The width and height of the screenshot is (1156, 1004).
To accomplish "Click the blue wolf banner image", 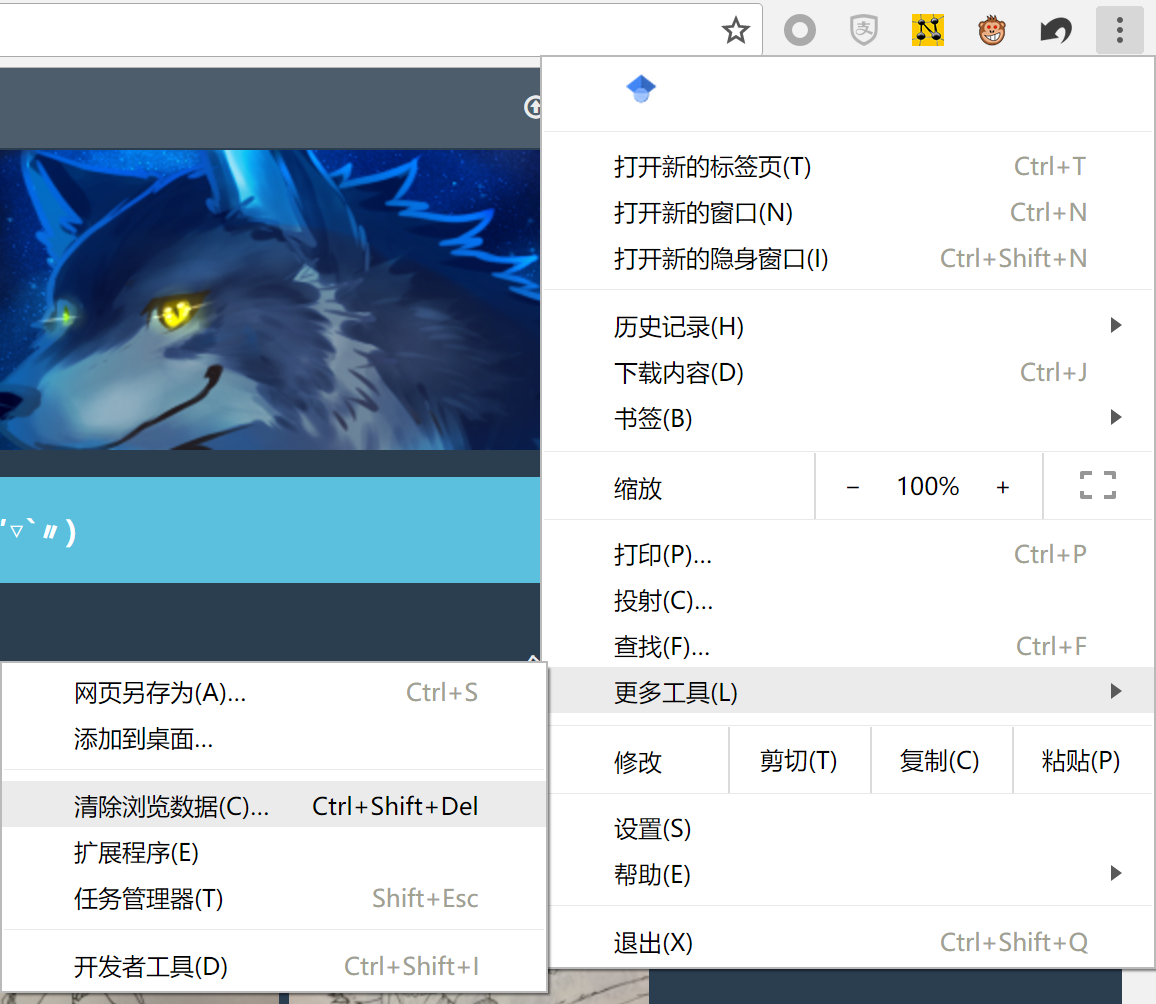I will click(270, 300).
